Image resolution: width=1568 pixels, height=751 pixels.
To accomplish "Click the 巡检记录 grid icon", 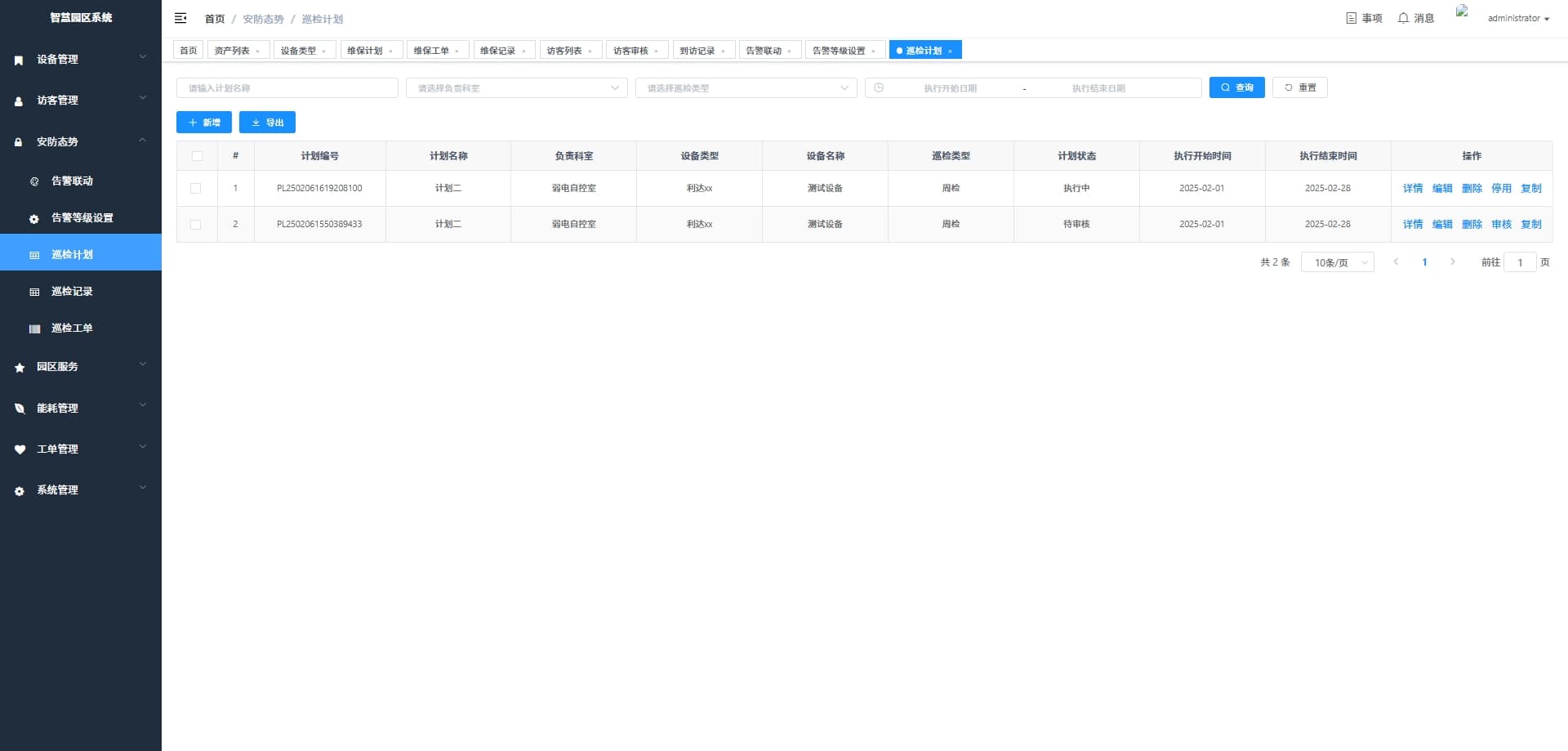I will click(34, 292).
